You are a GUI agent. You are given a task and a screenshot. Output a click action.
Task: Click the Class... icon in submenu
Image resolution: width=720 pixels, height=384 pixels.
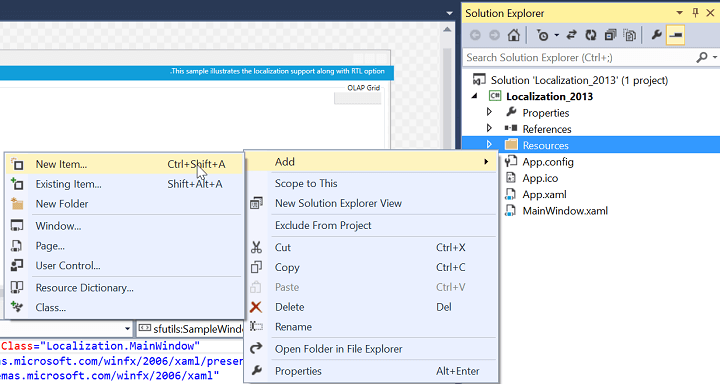tap(17, 307)
